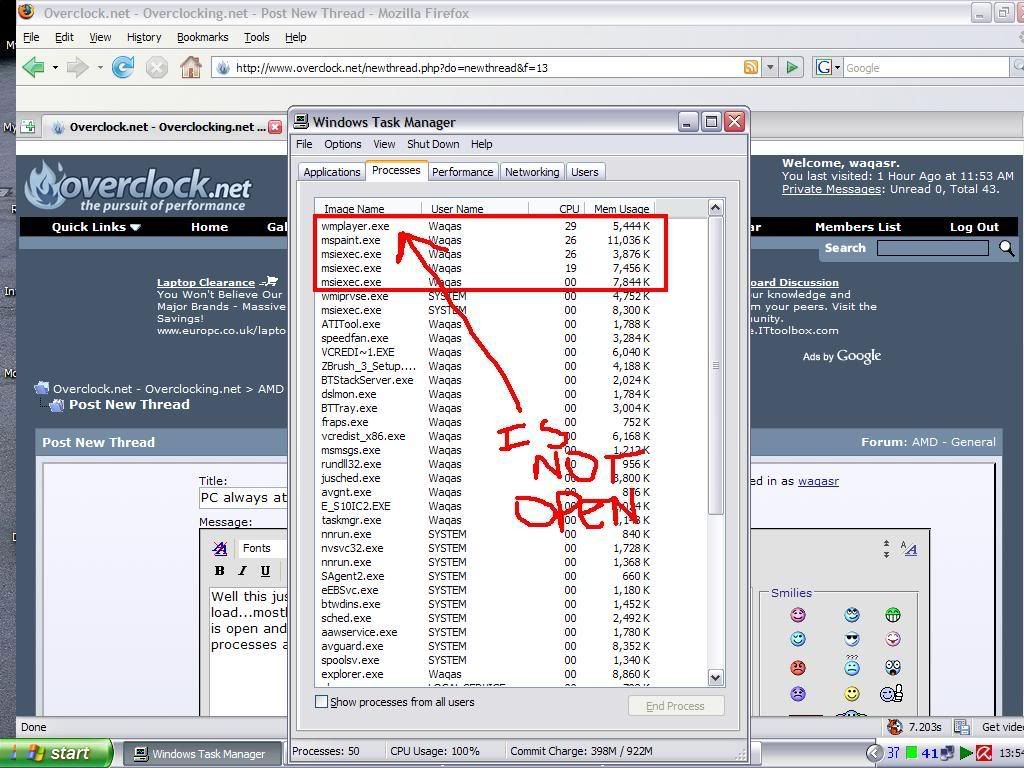Click green play icon in system tray
1024x768 pixels.
click(966, 754)
